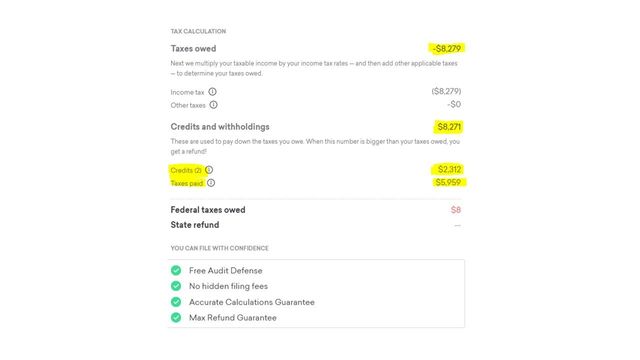Click the highlighted $8,271 credits total
The width and height of the screenshot is (640, 360).
tap(449, 127)
